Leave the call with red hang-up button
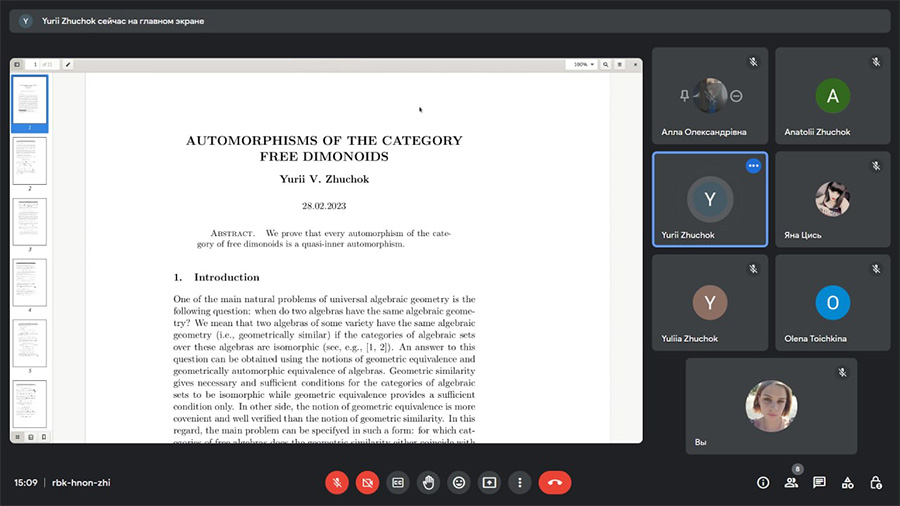The height and width of the screenshot is (506, 900). click(x=554, y=482)
